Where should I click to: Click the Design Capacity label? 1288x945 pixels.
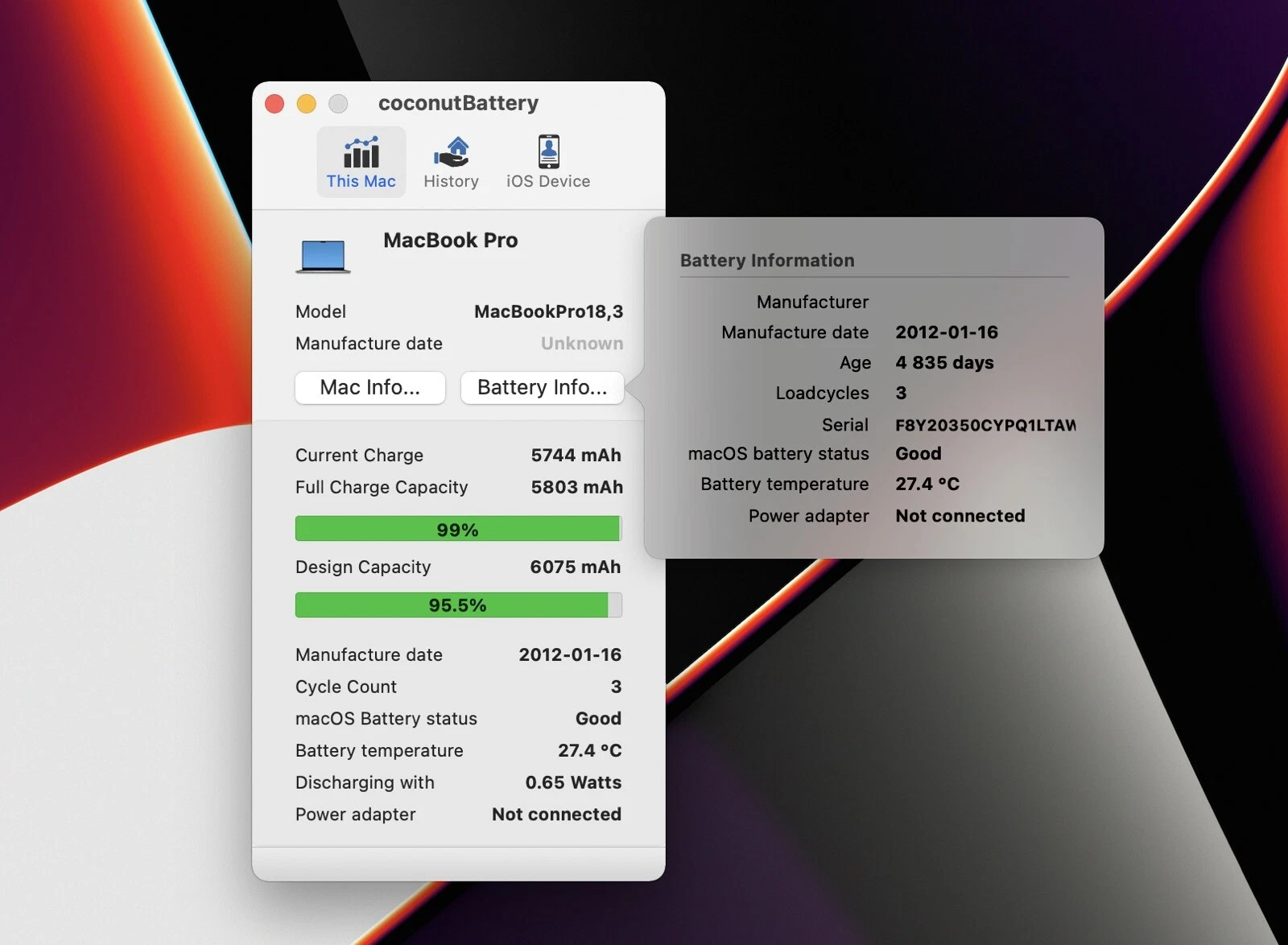(x=363, y=567)
